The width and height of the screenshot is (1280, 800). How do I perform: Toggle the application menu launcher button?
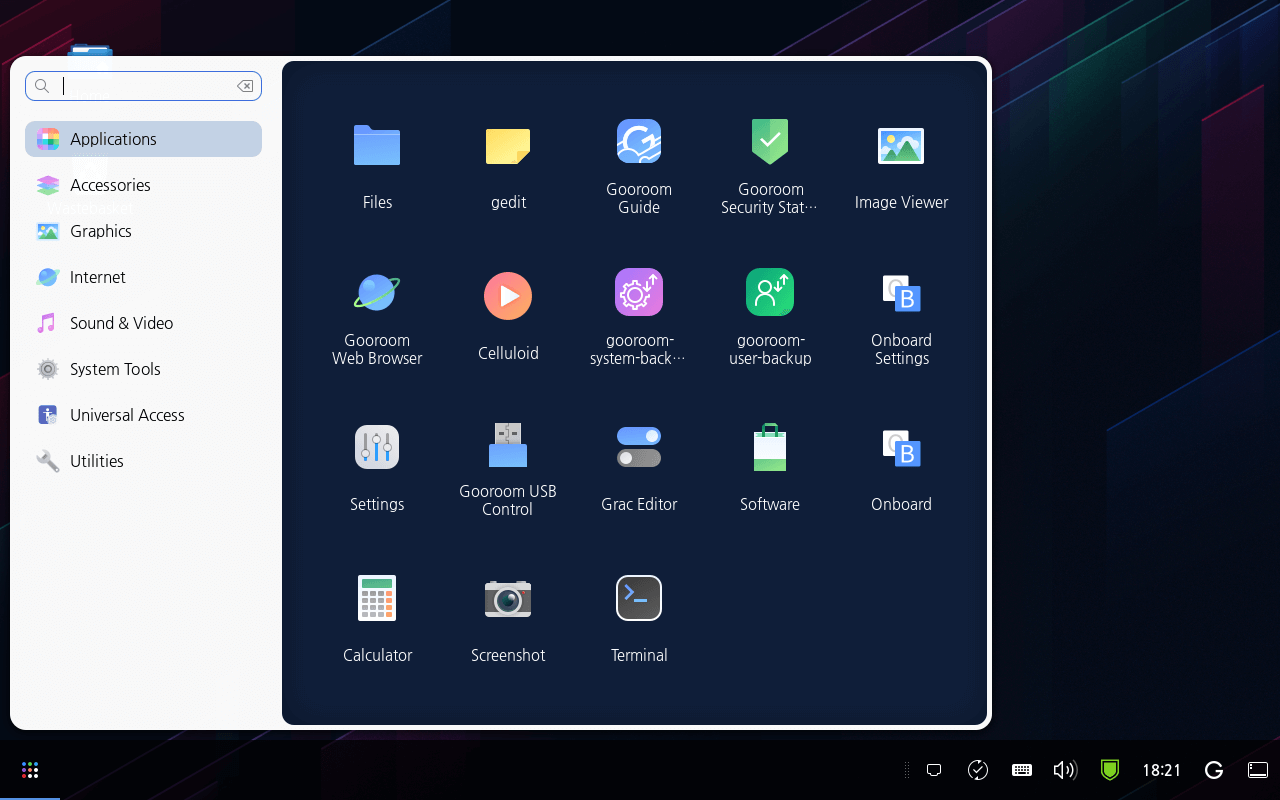click(x=30, y=770)
